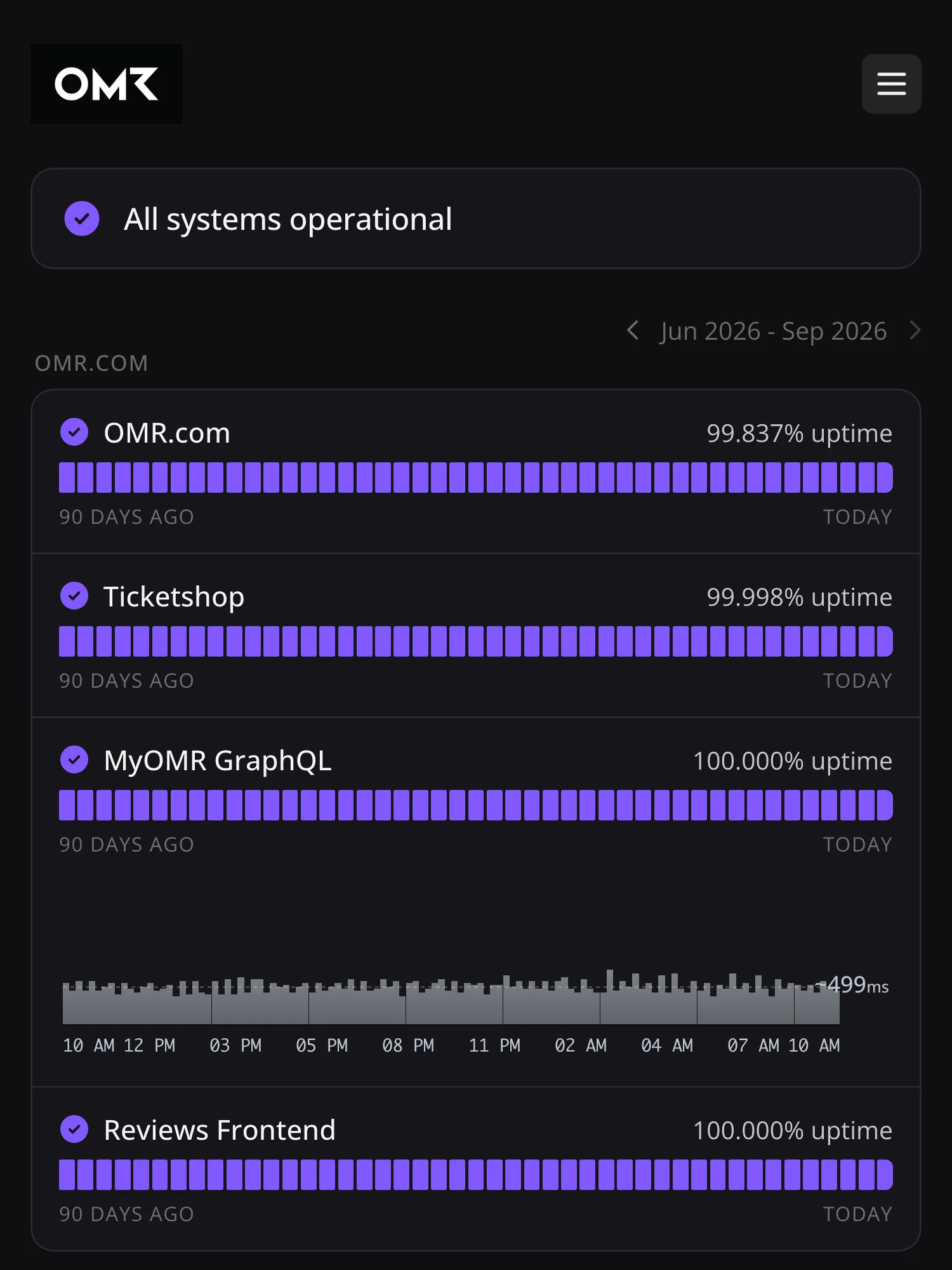
Task: Click the 02 AM axis label
Action: [x=581, y=1045]
